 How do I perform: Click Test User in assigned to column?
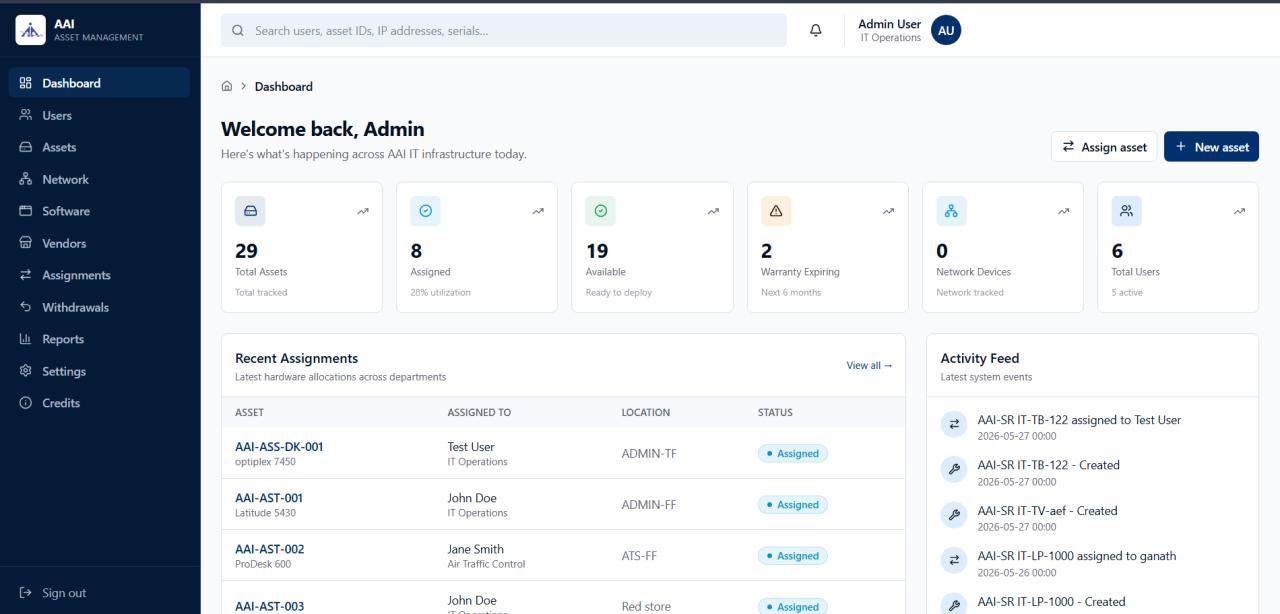(x=471, y=447)
